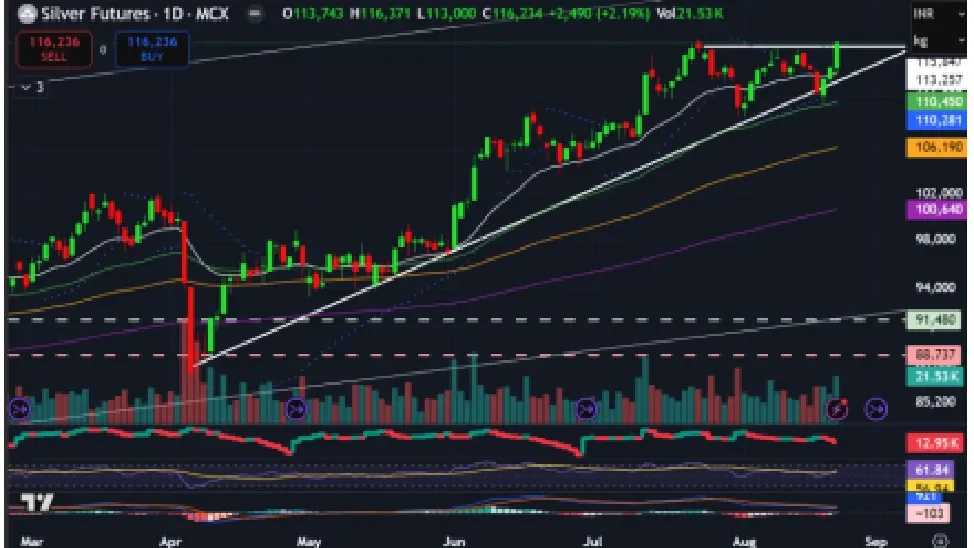The height and width of the screenshot is (548, 974).
Task: Click the 94,000 axis price value
Action: coord(935,287)
